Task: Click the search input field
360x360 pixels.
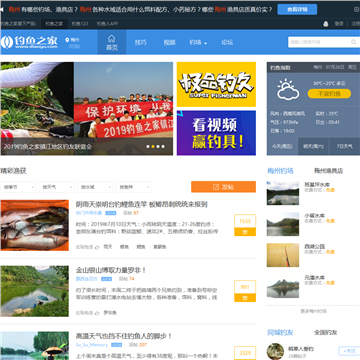Action: [319, 42]
